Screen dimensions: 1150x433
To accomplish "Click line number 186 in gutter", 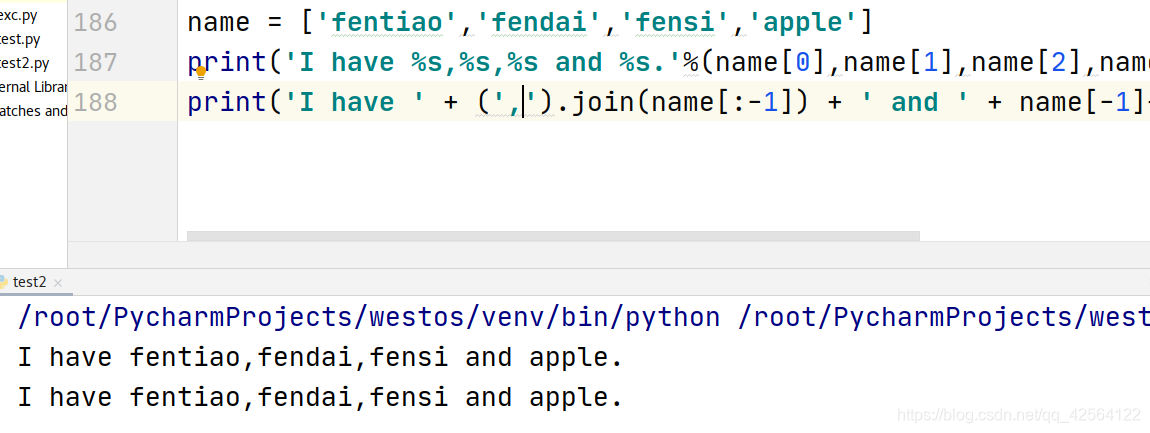I will [x=95, y=22].
